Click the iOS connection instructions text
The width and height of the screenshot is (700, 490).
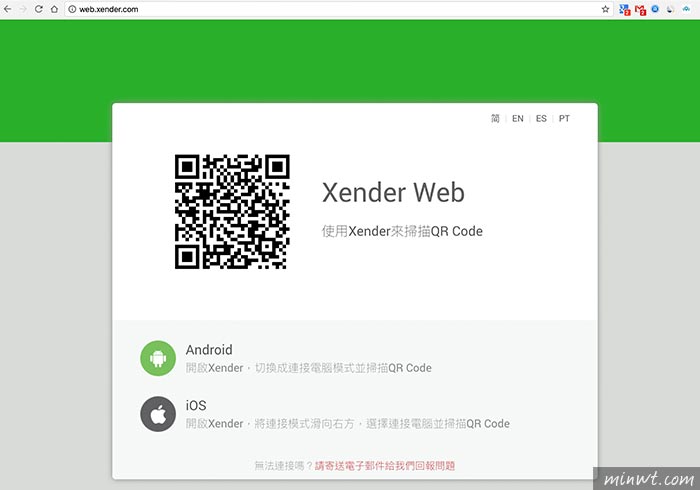[x=348, y=424]
